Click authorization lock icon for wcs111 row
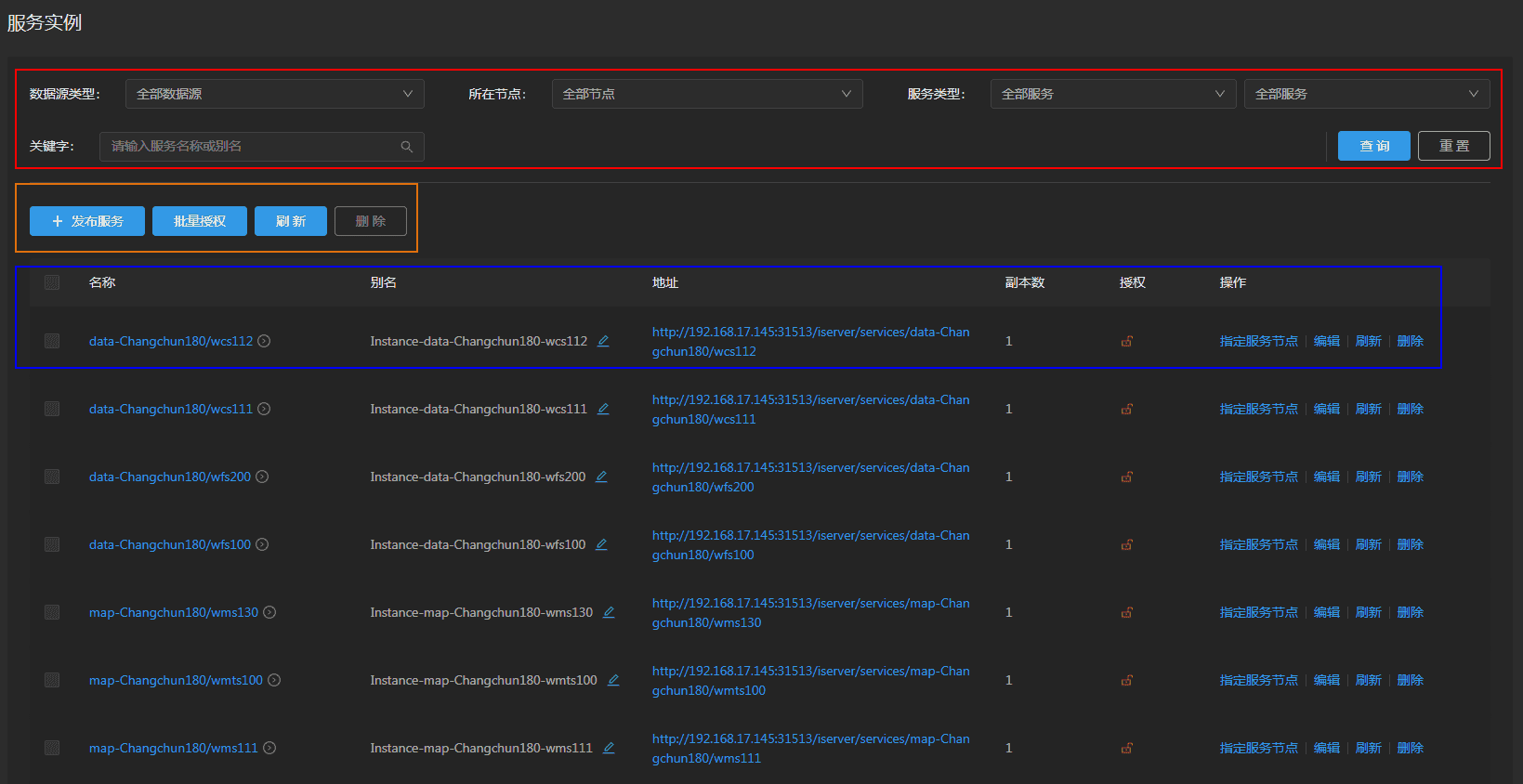The image size is (1523, 784). coord(1126,409)
